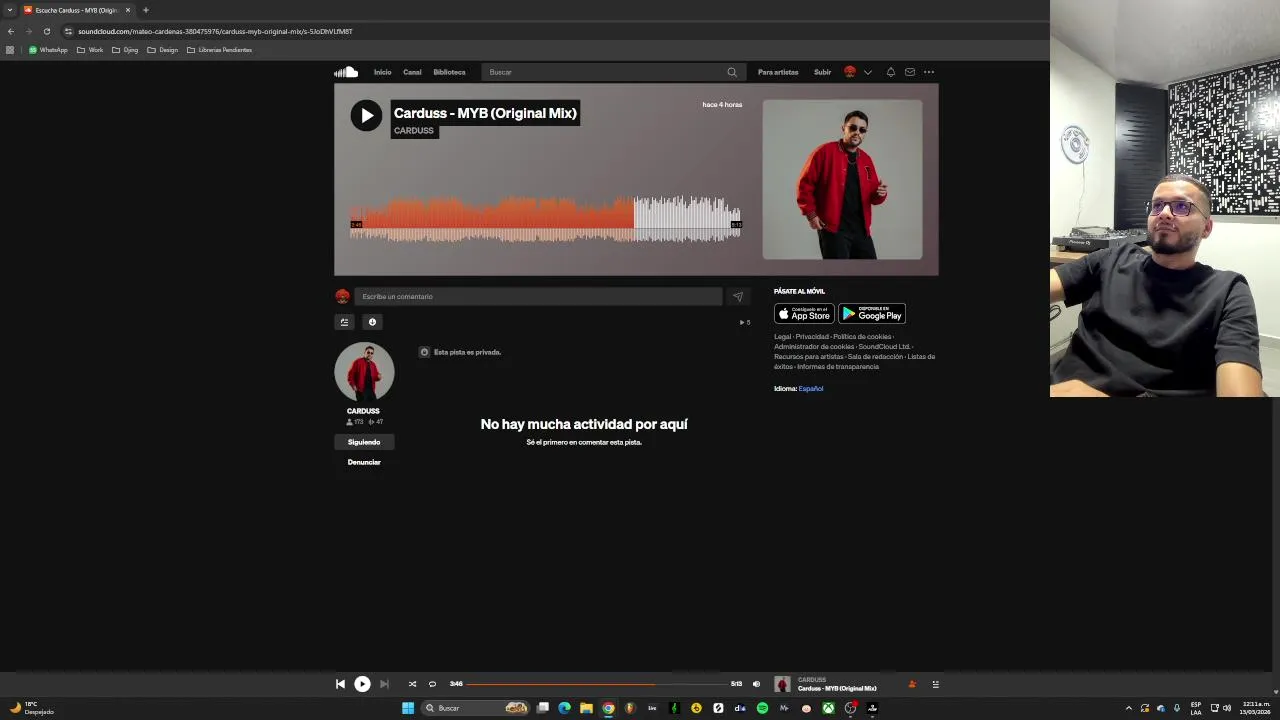1280x720 pixels.
Task: Click the Escribe un comentario field
Action: (x=538, y=296)
